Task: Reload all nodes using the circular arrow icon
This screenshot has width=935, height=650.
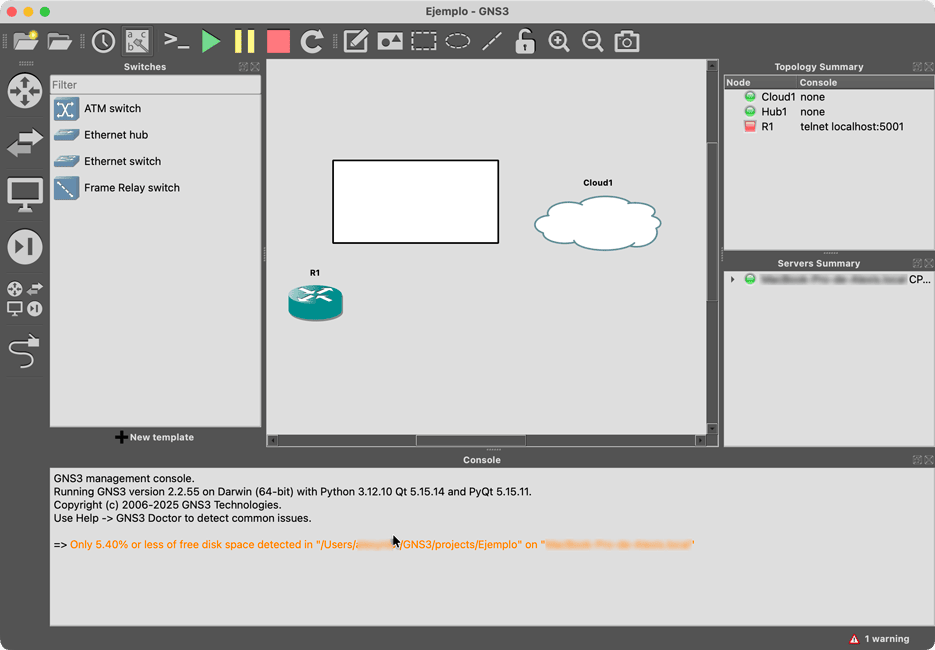Action: [x=311, y=41]
